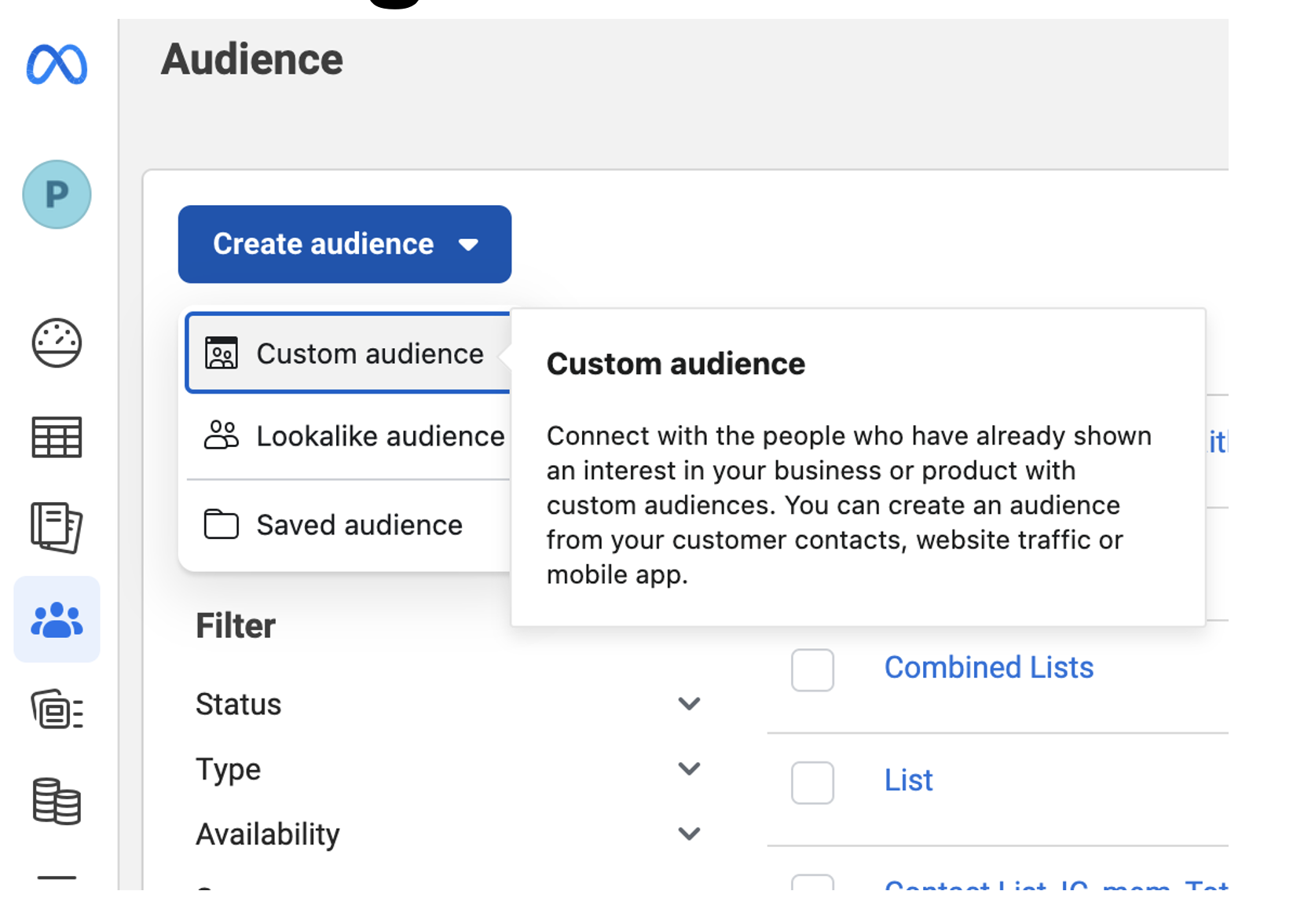
Task: Choose Lookalike audience option
Action: [x=380, y=436]
